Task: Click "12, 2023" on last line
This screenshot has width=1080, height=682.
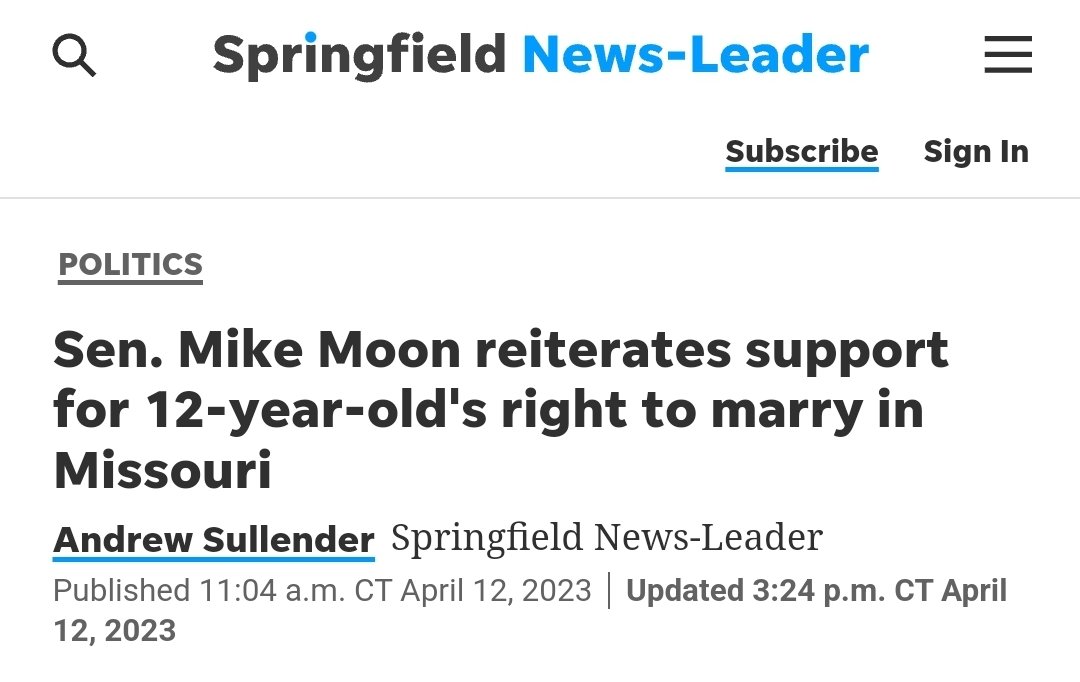Action: point(114,631)
